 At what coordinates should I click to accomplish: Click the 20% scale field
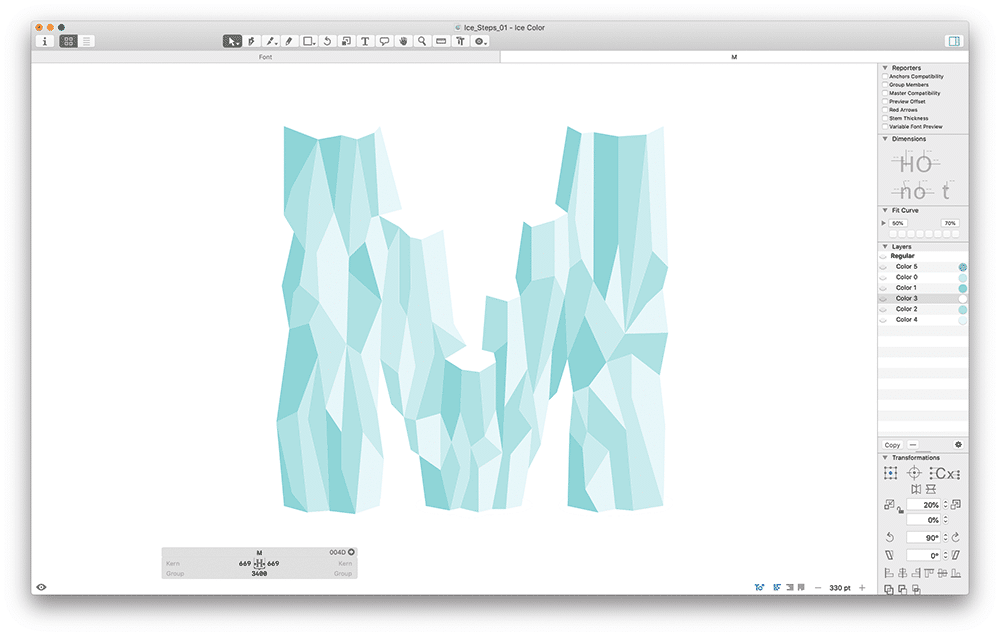click(923, 505)
